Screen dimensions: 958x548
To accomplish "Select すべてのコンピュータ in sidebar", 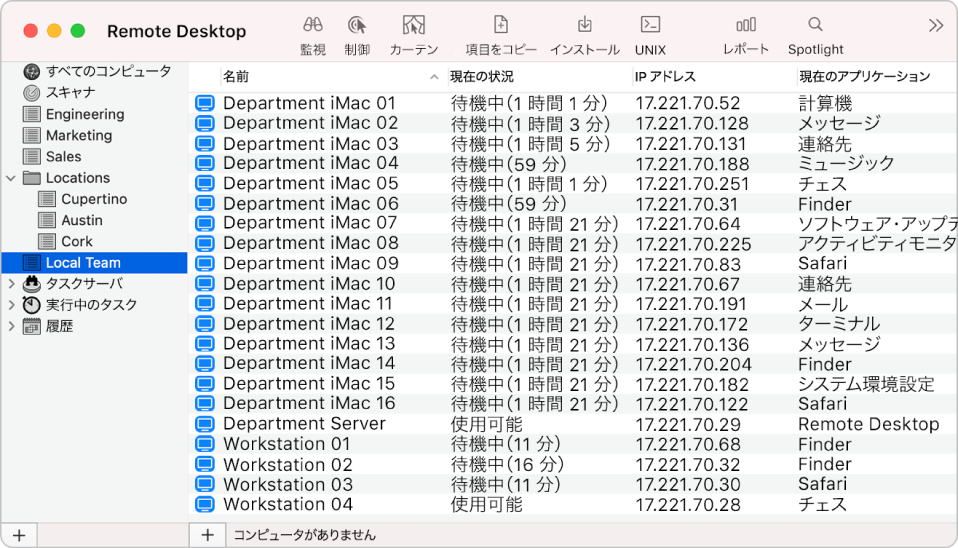I will coord(109,71).
